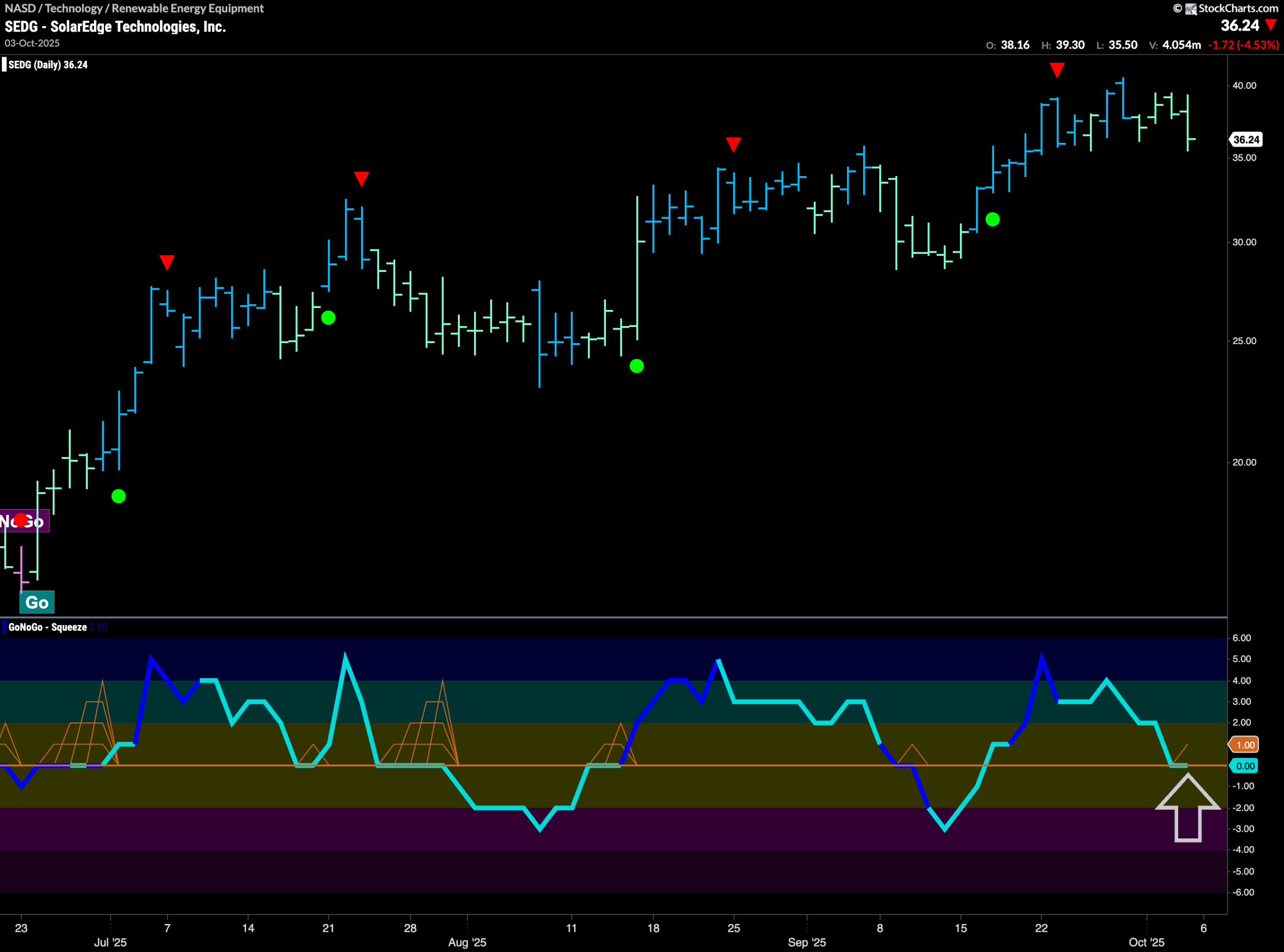Screen dimensions: 1284x952
Task: Click the green circle marker below the mid-August low
Action: 637,366
